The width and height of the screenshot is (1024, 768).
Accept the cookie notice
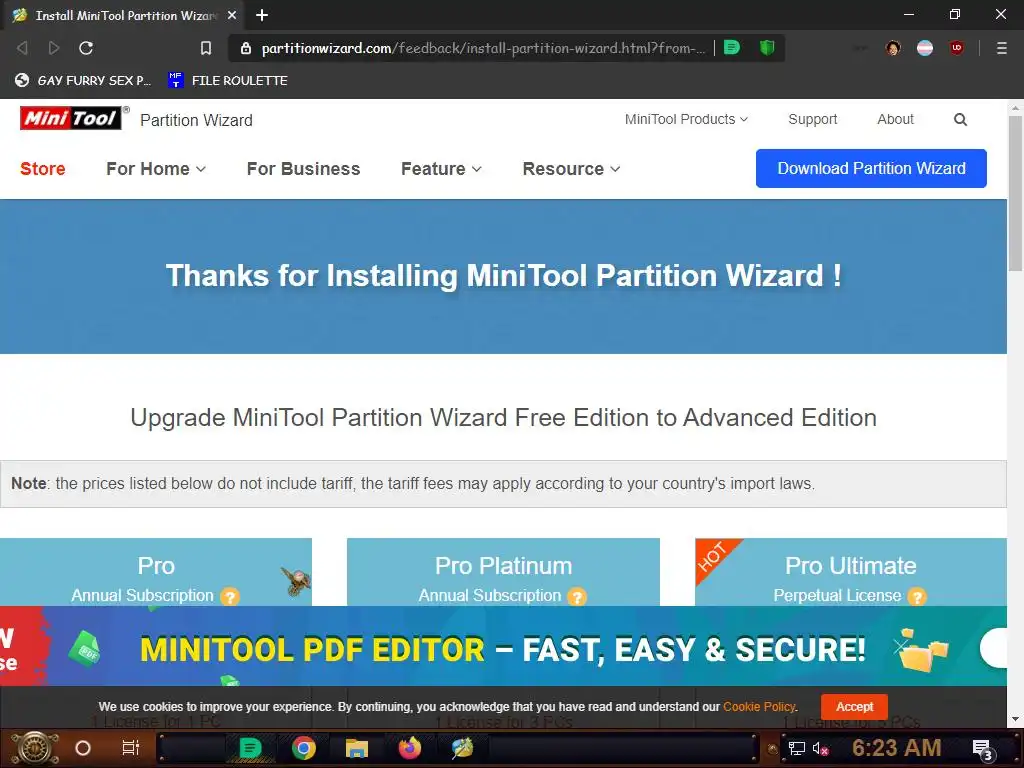click(x=854, y=707)
